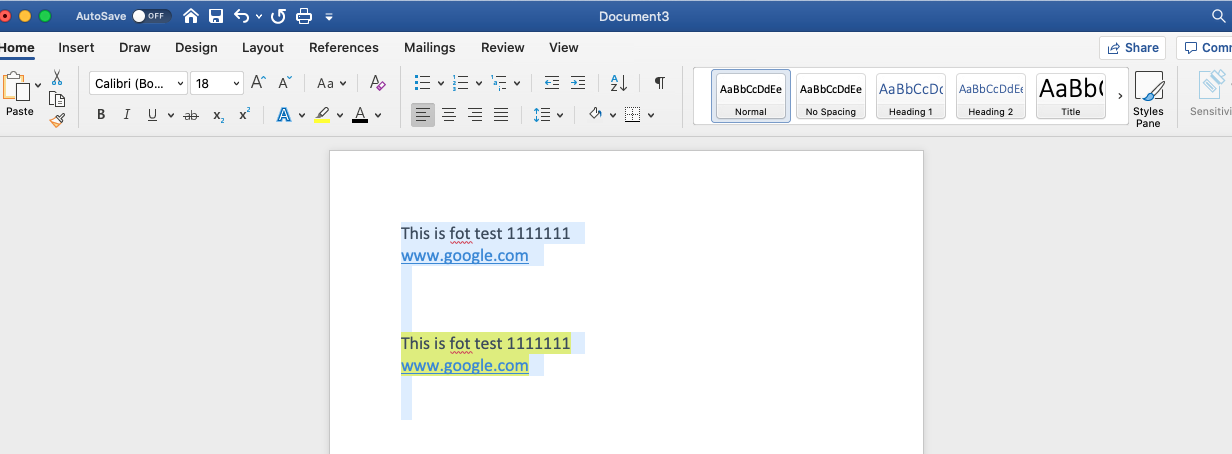The height and width of the screenshot is (454, 1232).
Task: Open Customize Quick Access Toolbar arrow
Action: pos(329,16)
